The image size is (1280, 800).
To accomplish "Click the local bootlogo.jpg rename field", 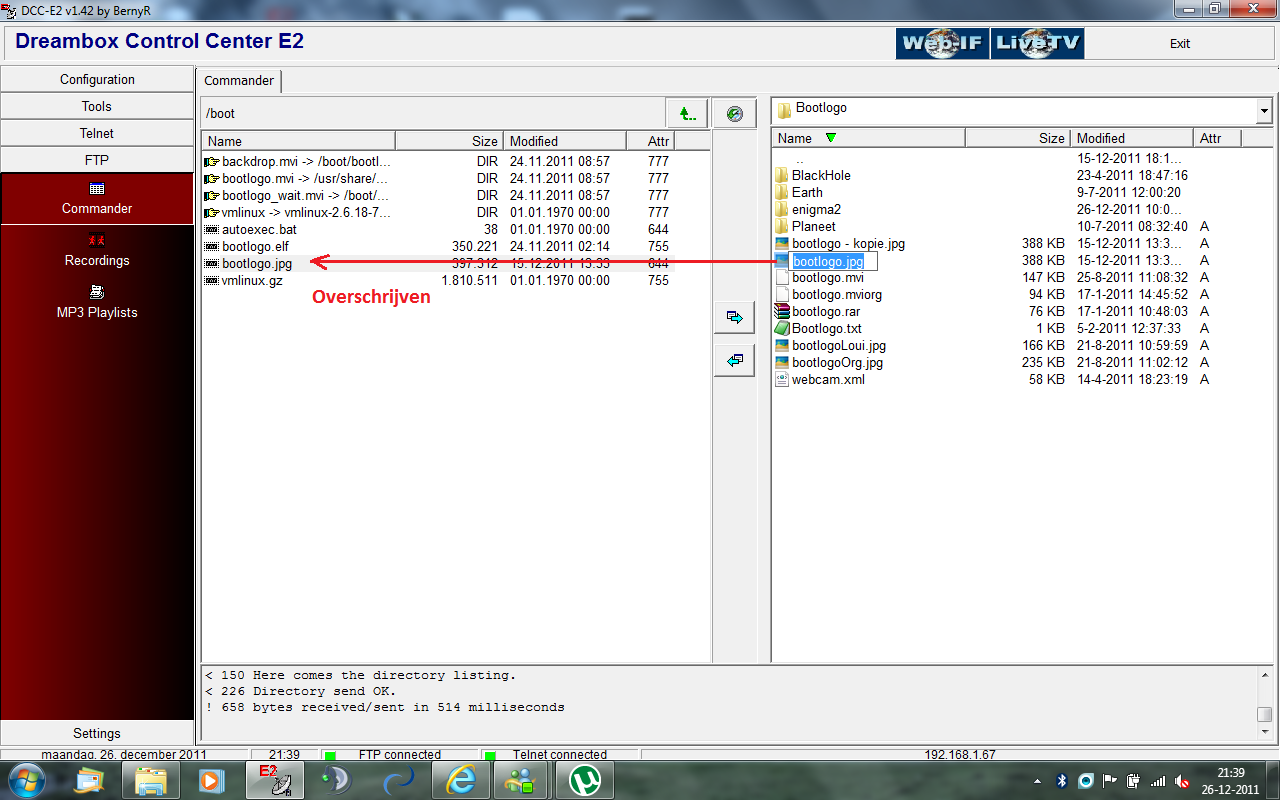I will (x=834, y=261).
